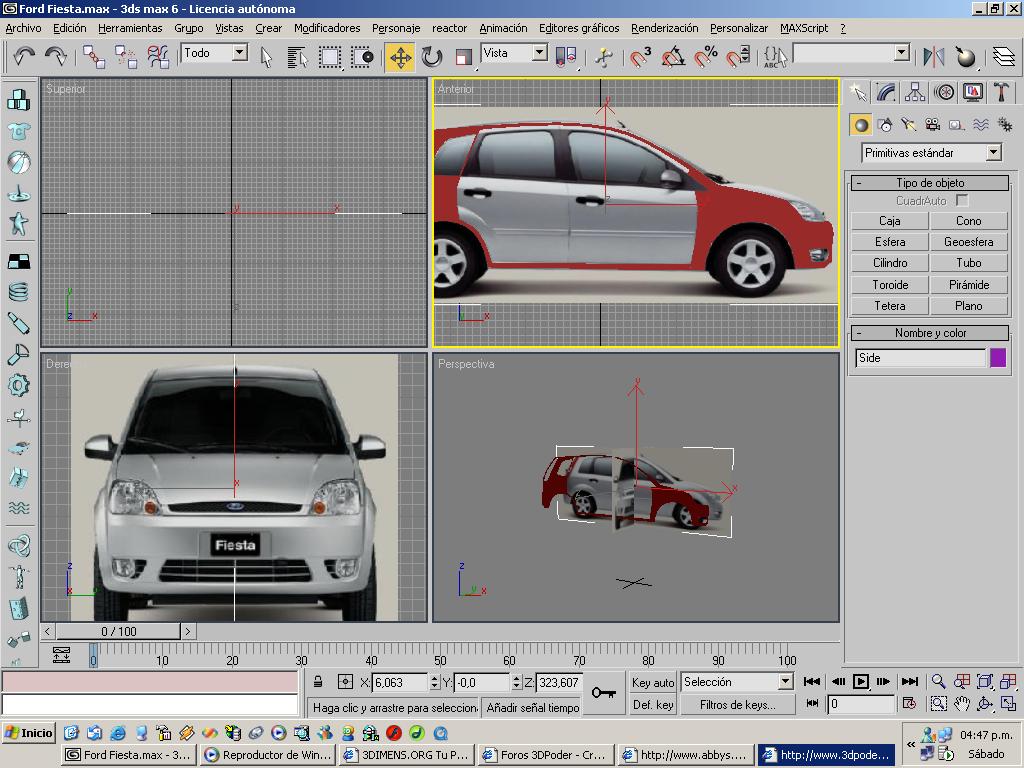
Task: Choose the Rectangular Selection Region tool
Action: pyautogui.click(x=330, y=57)
